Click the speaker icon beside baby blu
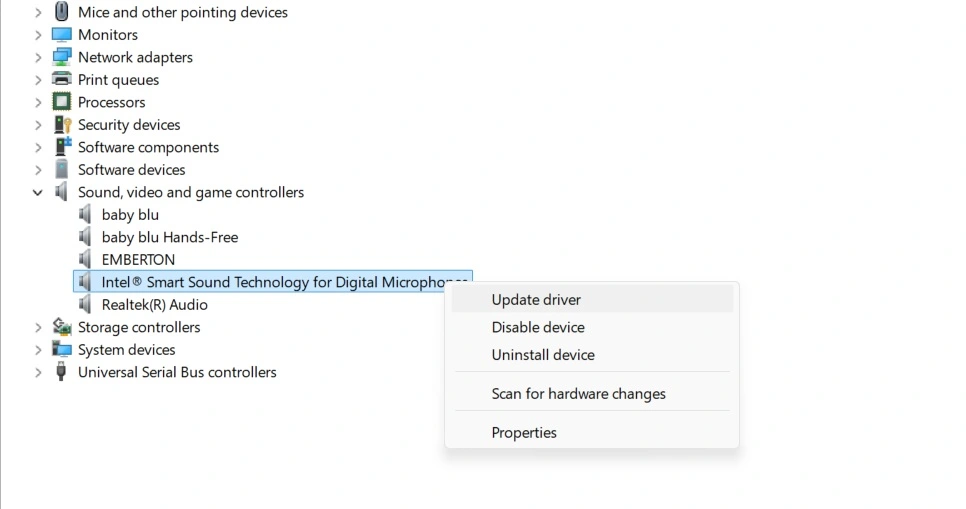The height and width of the screenshot is (509, 966). 85,214
